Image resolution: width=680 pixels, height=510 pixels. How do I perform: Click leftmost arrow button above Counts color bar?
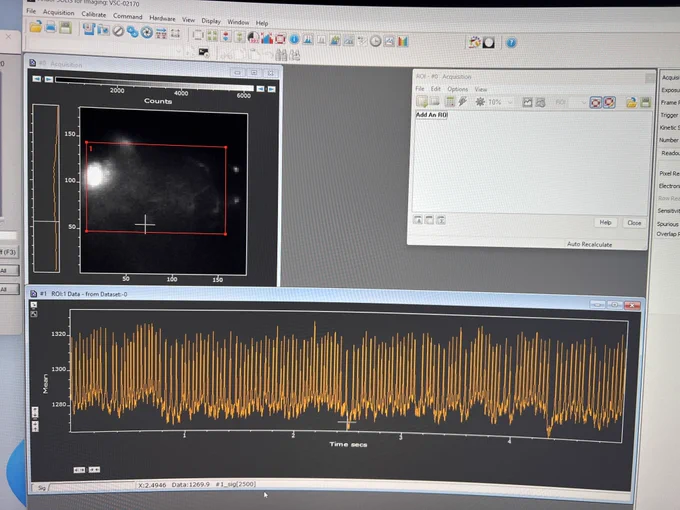37,78
